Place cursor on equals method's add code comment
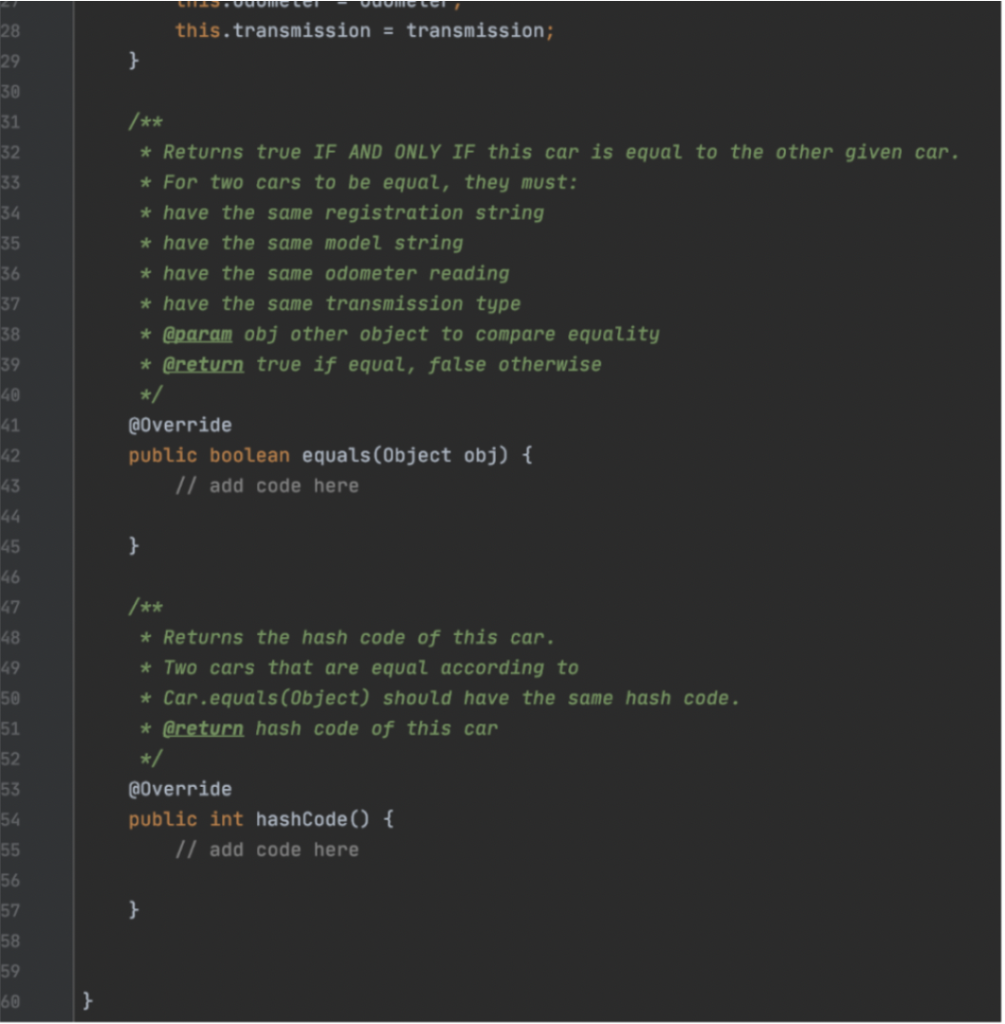 coord(267,487)
